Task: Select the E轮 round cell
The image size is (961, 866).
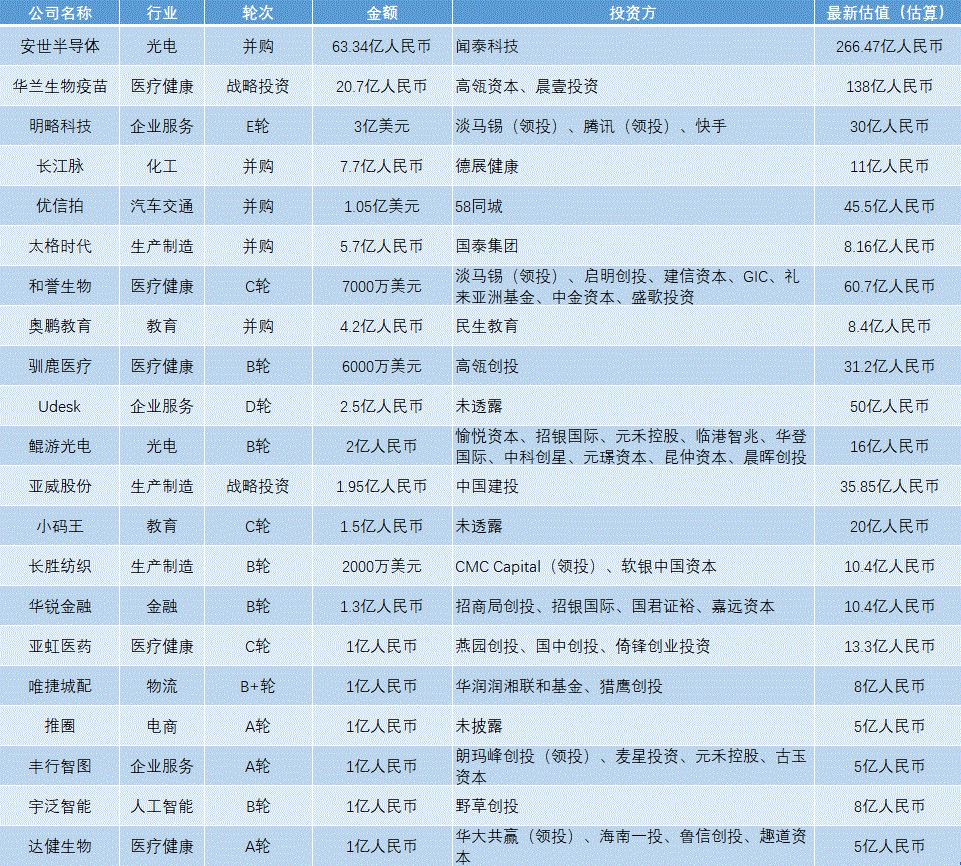Action: click(x=258, y=126)
